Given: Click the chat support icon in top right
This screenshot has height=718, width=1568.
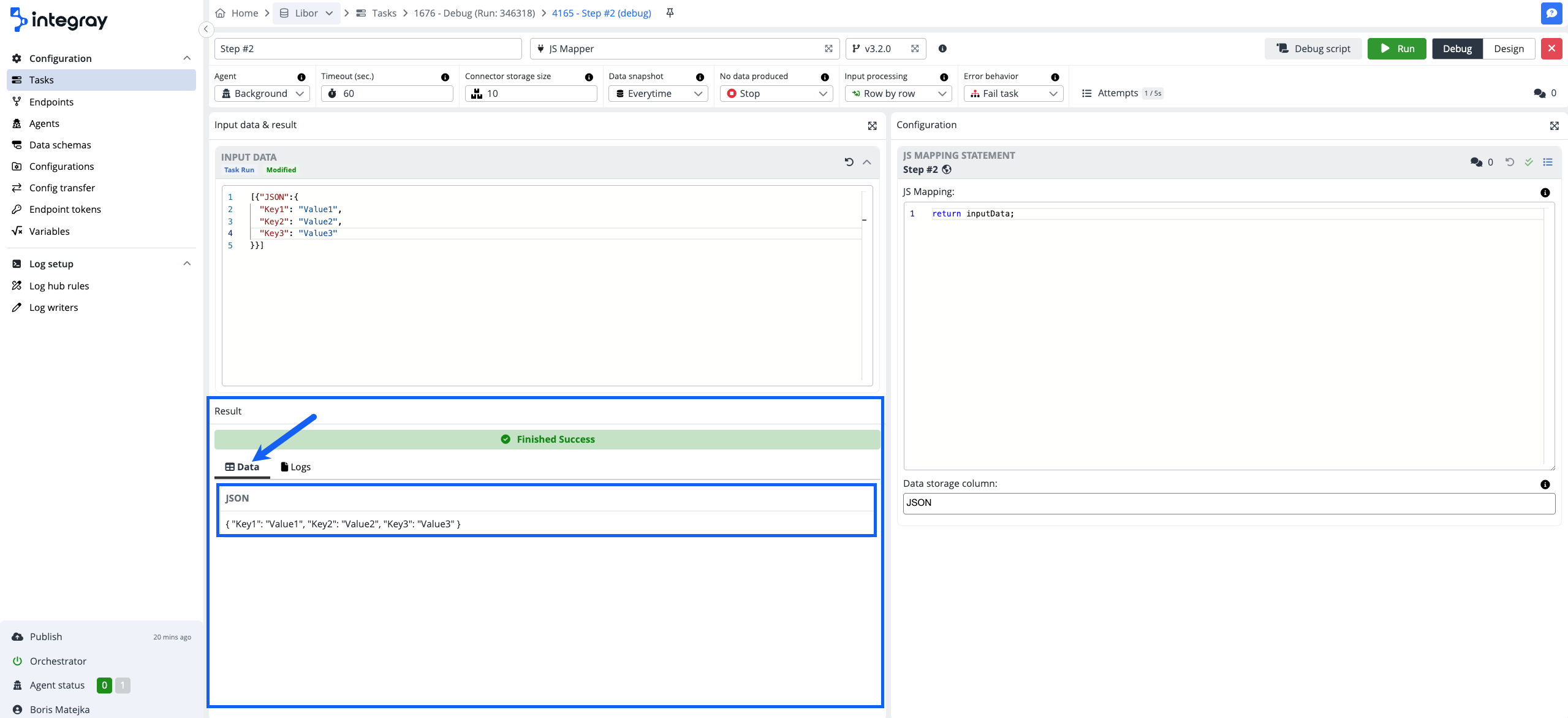Looking at the screenshot, I should point(1551,13).
